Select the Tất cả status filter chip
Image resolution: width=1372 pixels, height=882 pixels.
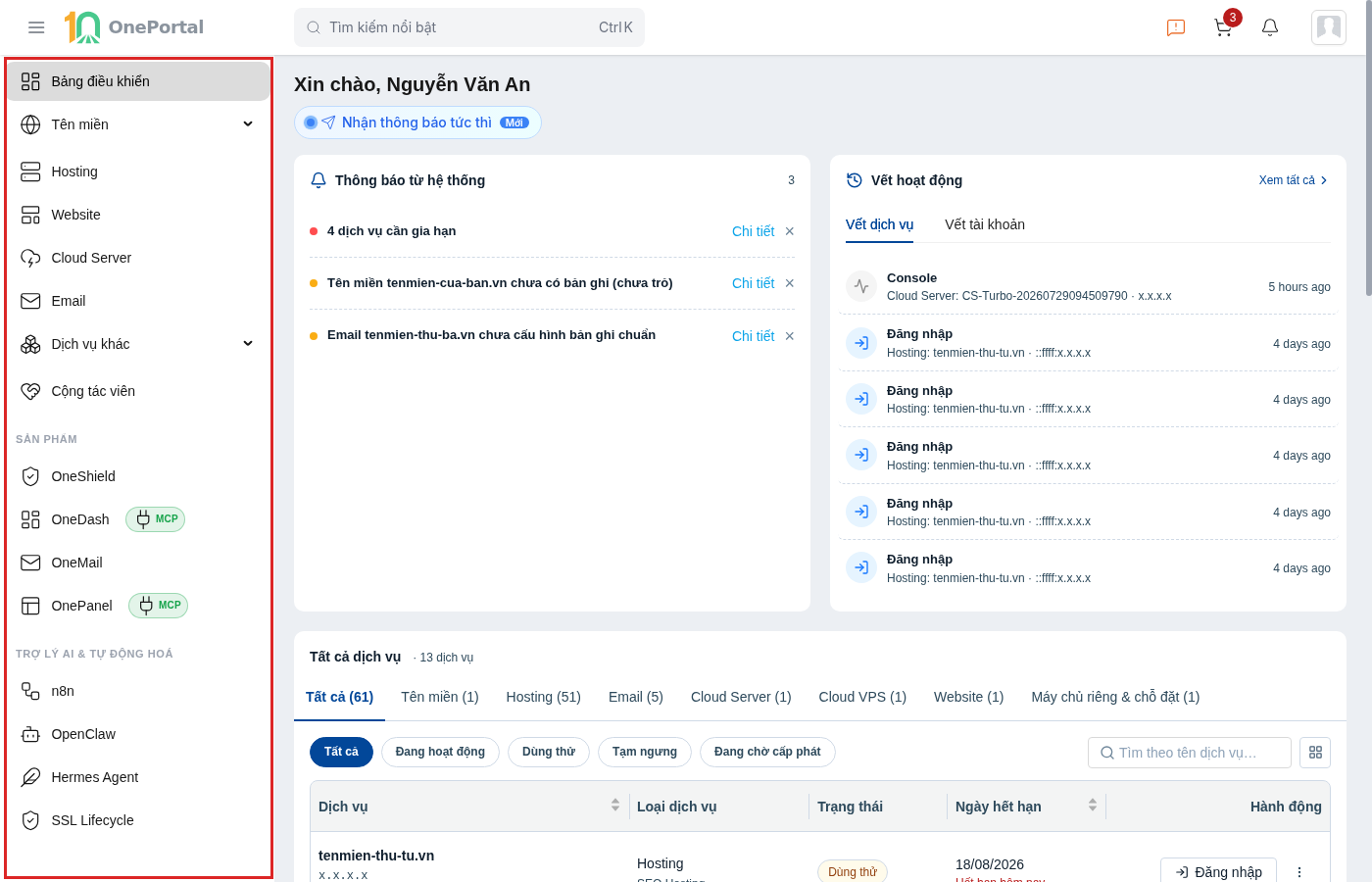click(x=341, y=752)
